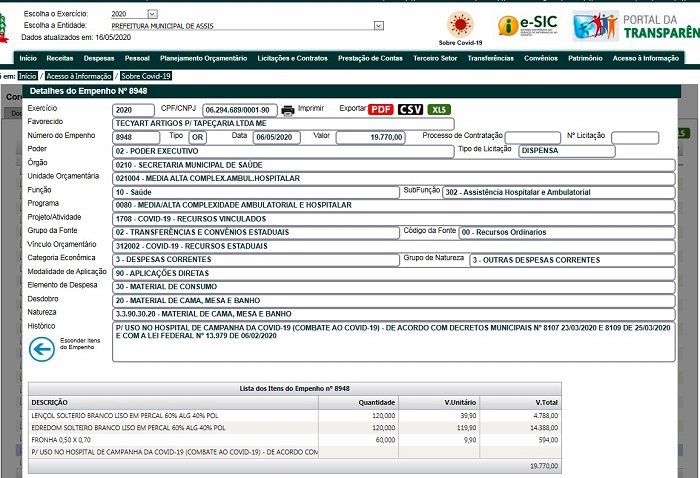
Task: Open the Patrimônio menu
Action: point(585,58)
